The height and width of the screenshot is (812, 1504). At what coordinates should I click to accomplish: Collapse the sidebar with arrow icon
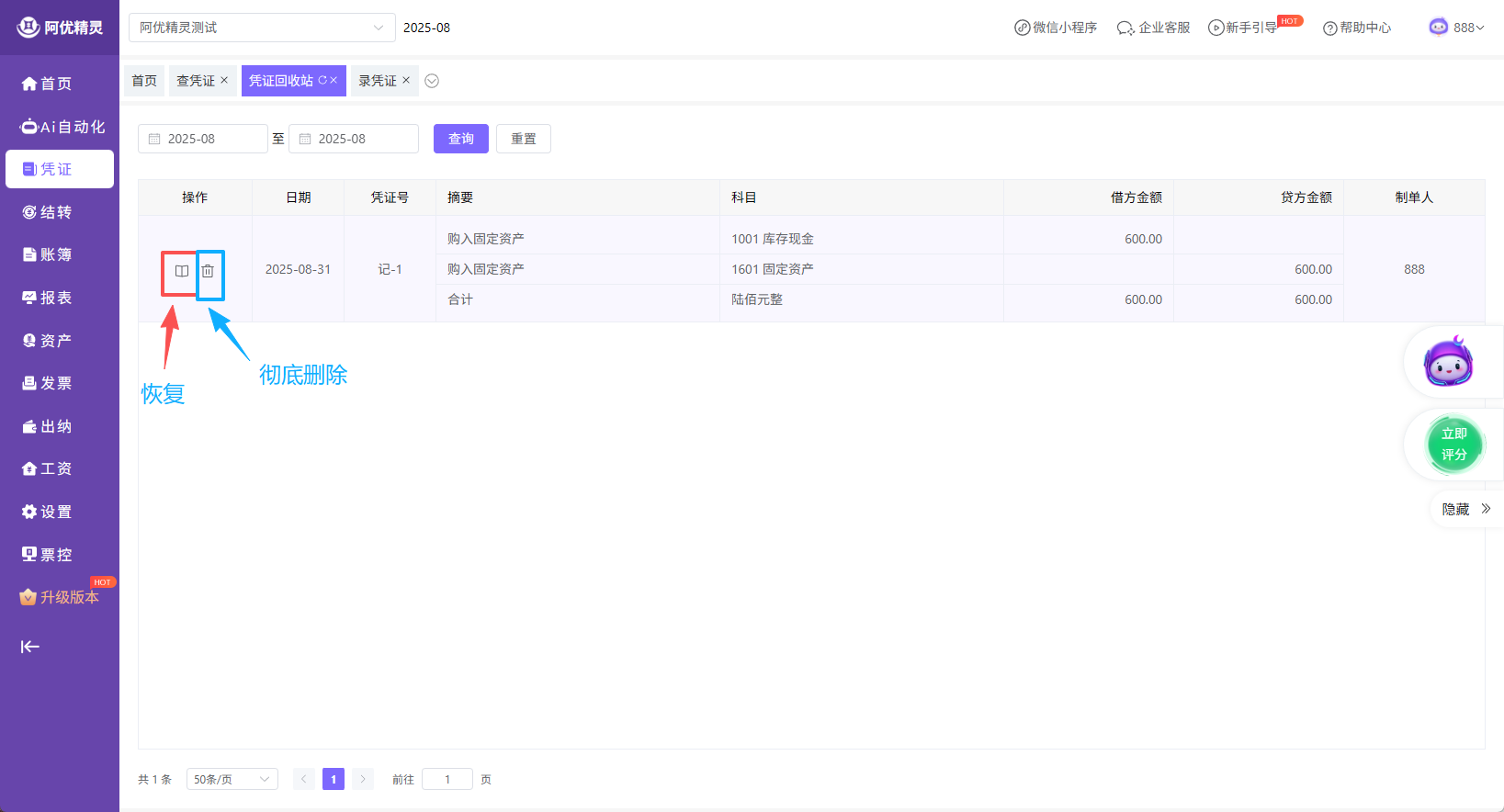(x=30, y=647)
